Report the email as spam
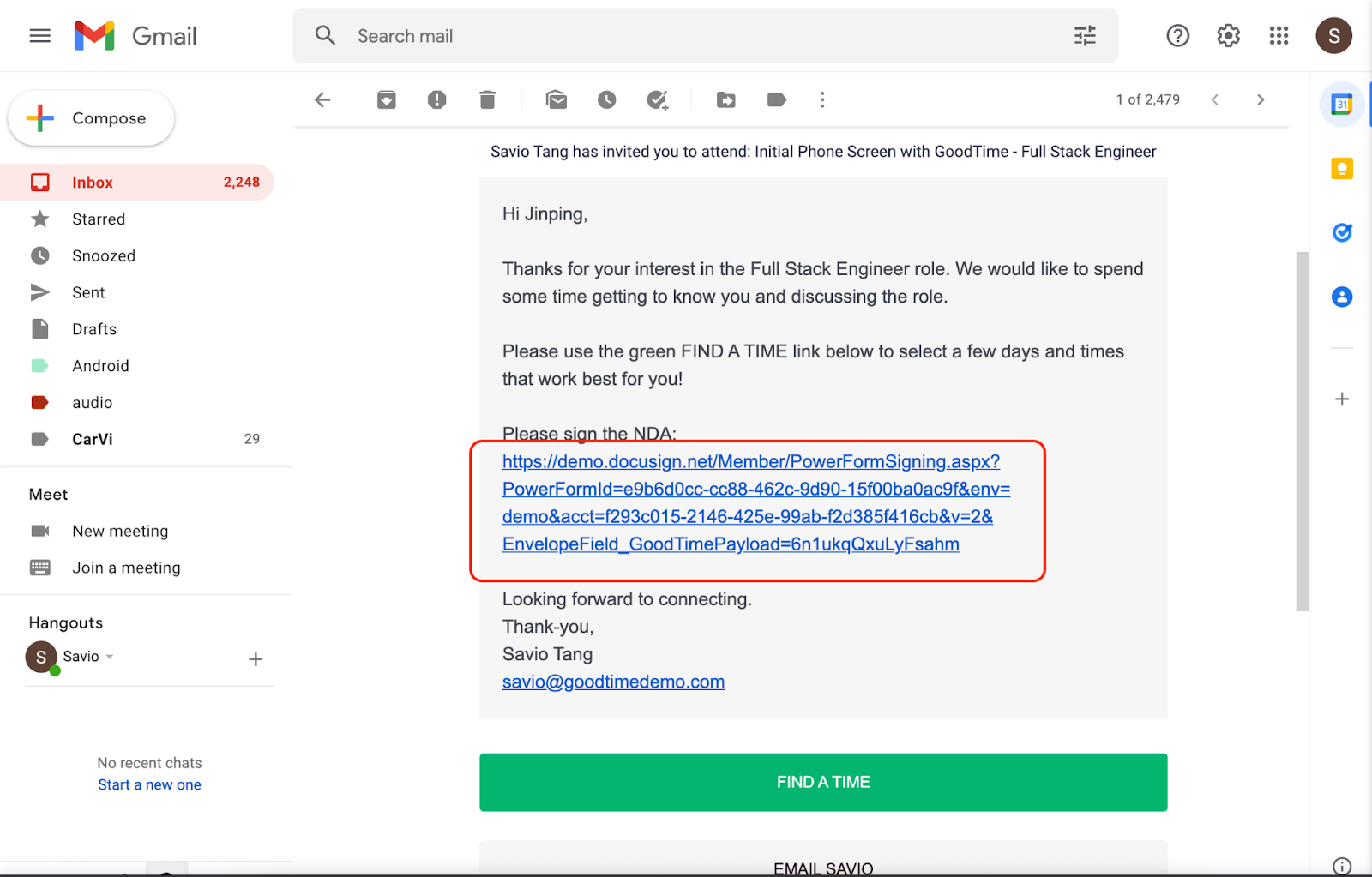1372x877 pixels. click(x=437, y=100)
